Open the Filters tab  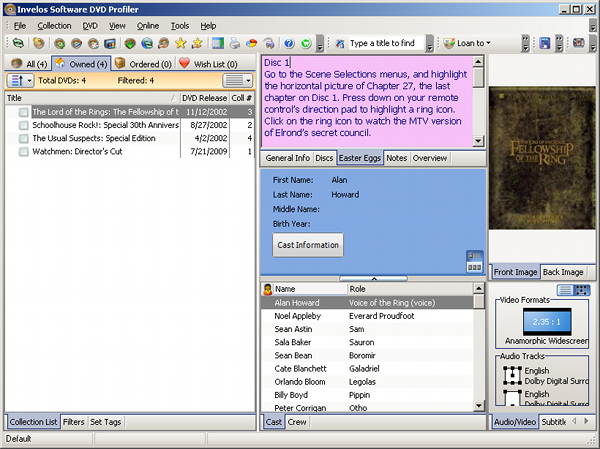pyautogui.click(x=73, y=422)
